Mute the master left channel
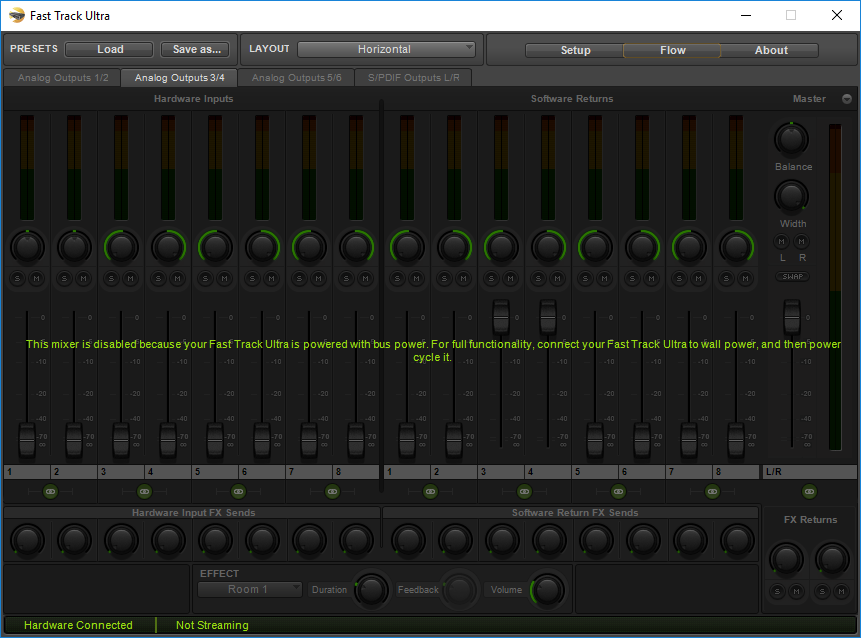 tap(782, 242)
